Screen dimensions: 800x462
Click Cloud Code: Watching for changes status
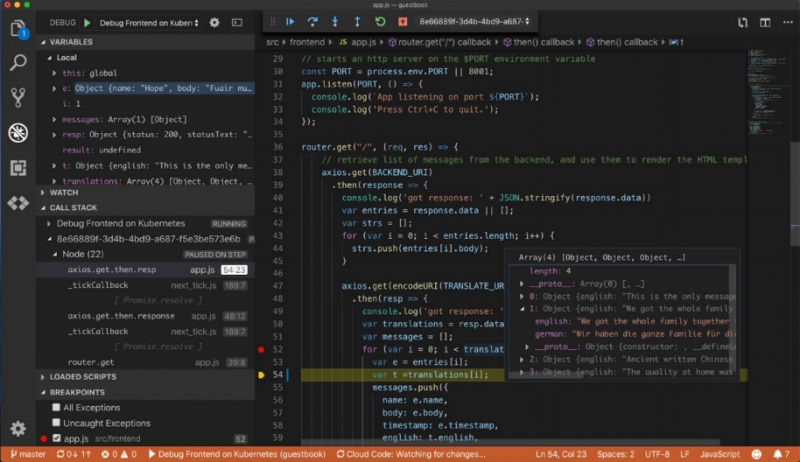(x=411, y=454)
